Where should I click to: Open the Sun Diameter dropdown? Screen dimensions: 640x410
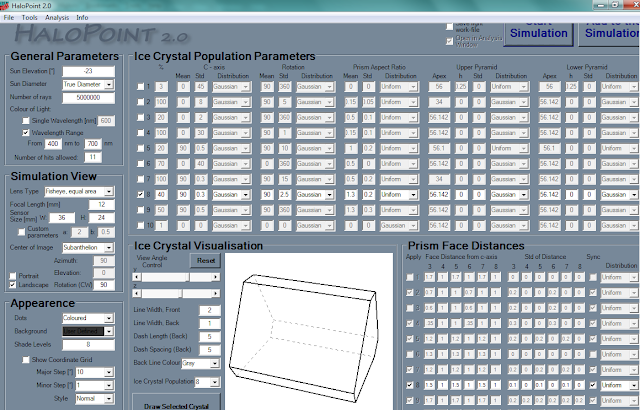click(x=109, y=84)
